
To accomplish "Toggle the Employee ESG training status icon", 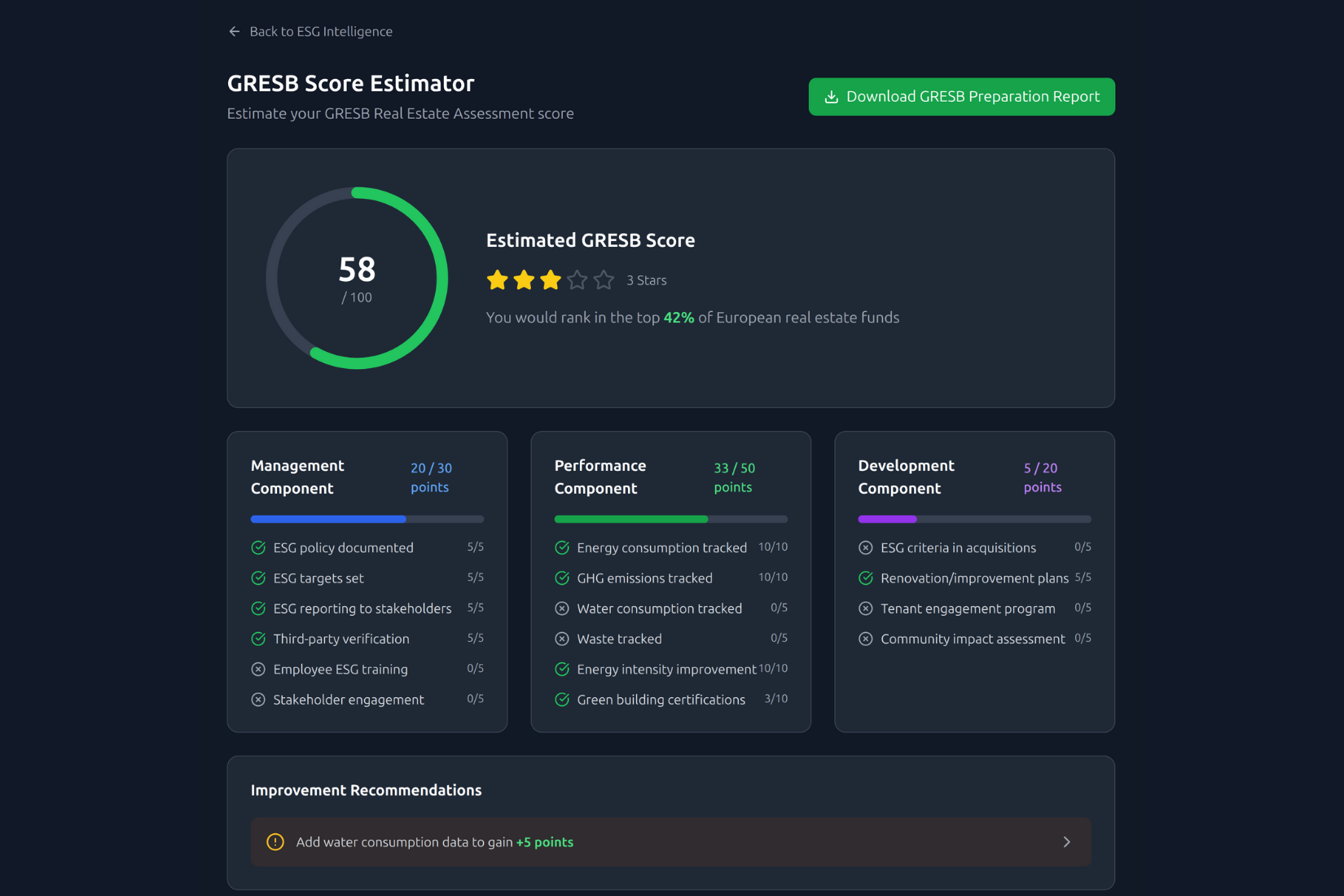I will pyautogui.click(x=258, y=670).
